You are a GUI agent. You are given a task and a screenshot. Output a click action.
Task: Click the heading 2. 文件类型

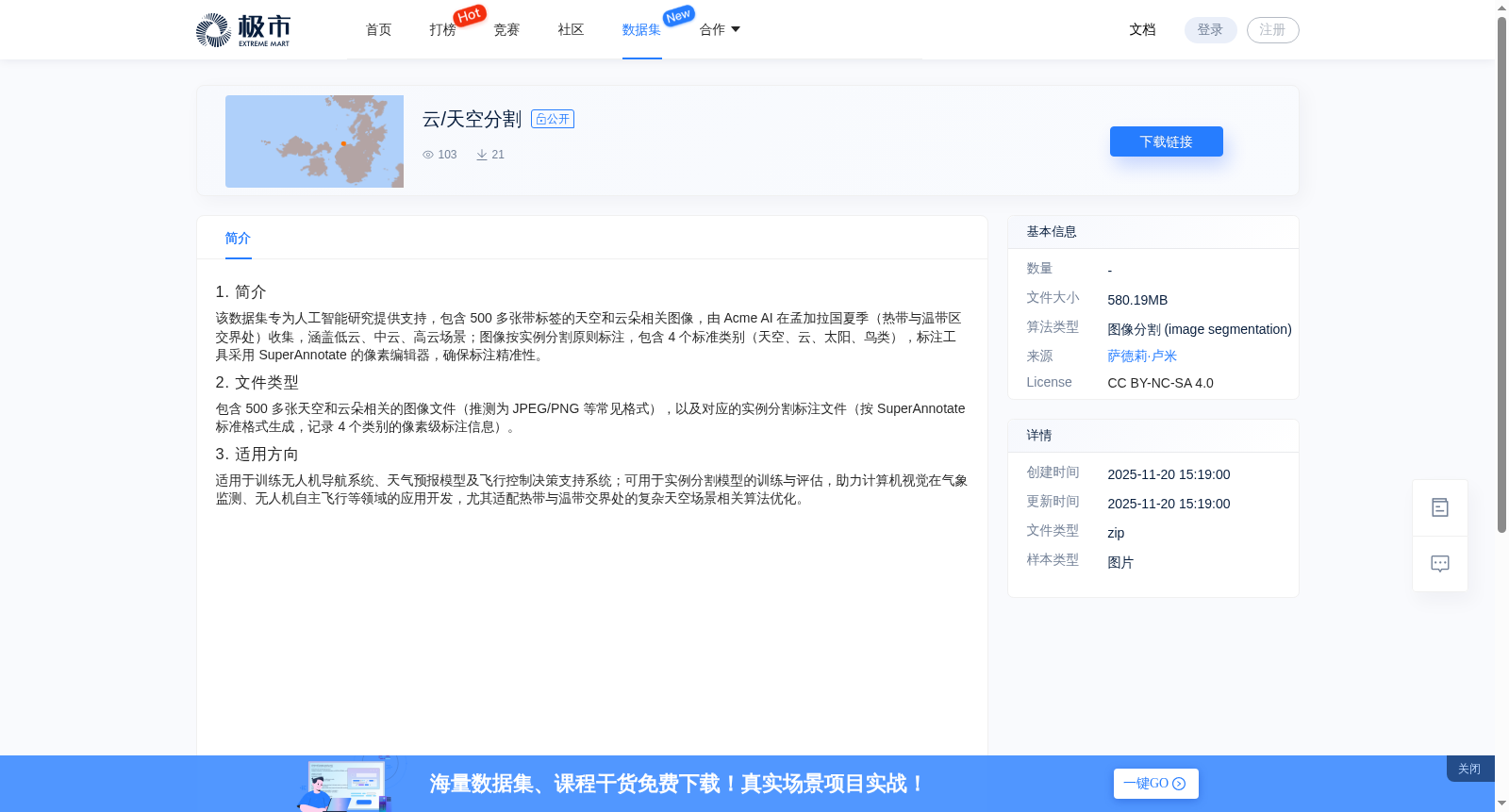coord(257,383)
